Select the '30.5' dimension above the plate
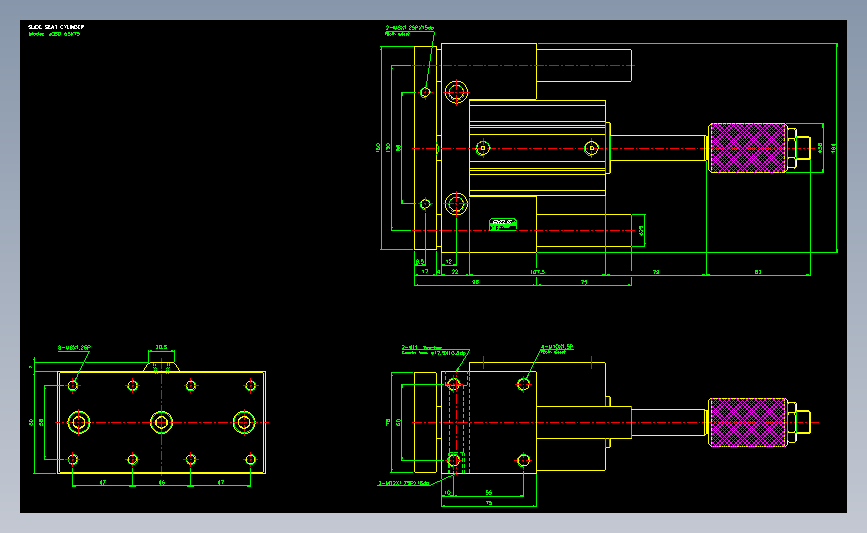The height and width of the screenshot is (533, 867). [161, 347]
